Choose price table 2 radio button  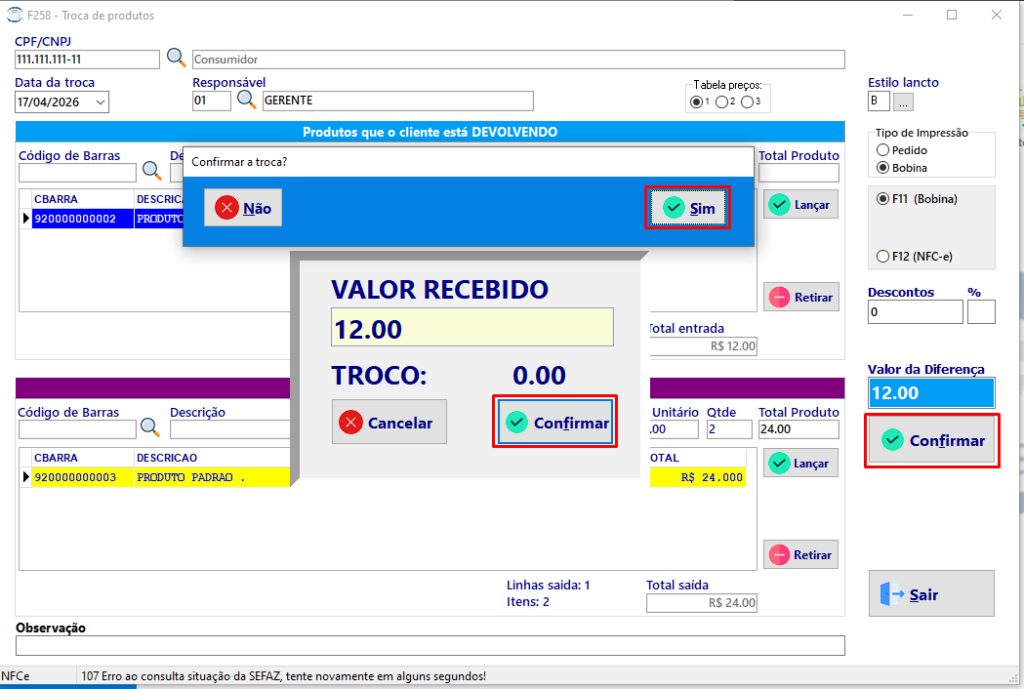pos(722,102)
